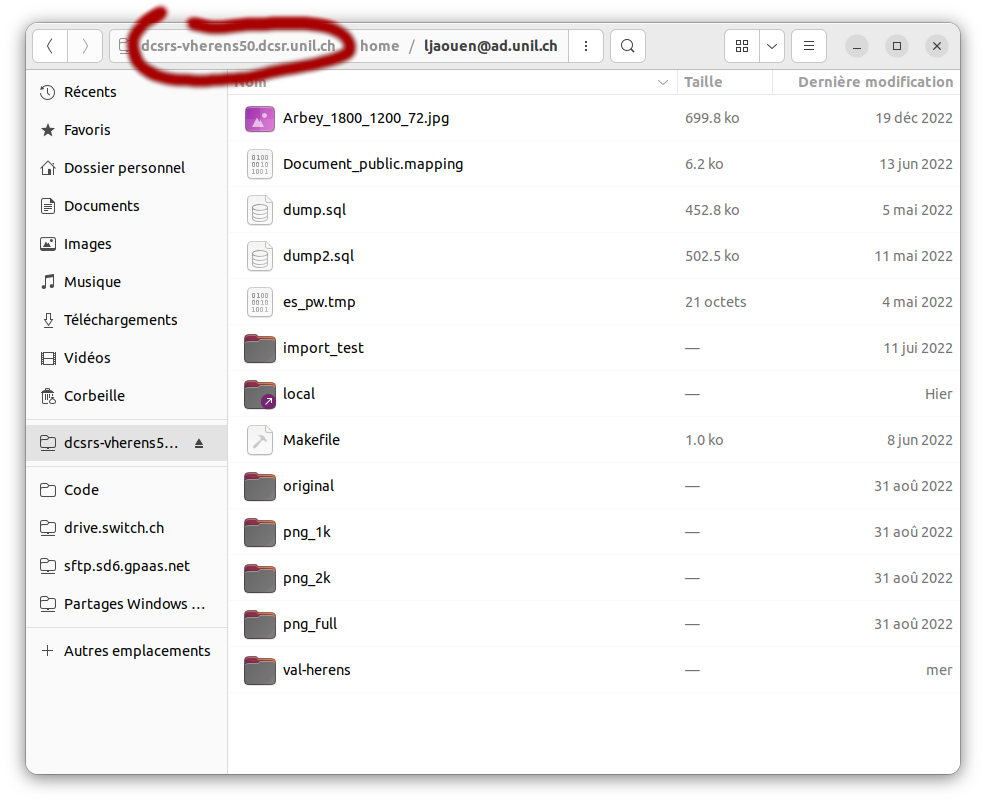Select the Arbey_1800_1200_72.jpg image file

(x=366, y=118)
